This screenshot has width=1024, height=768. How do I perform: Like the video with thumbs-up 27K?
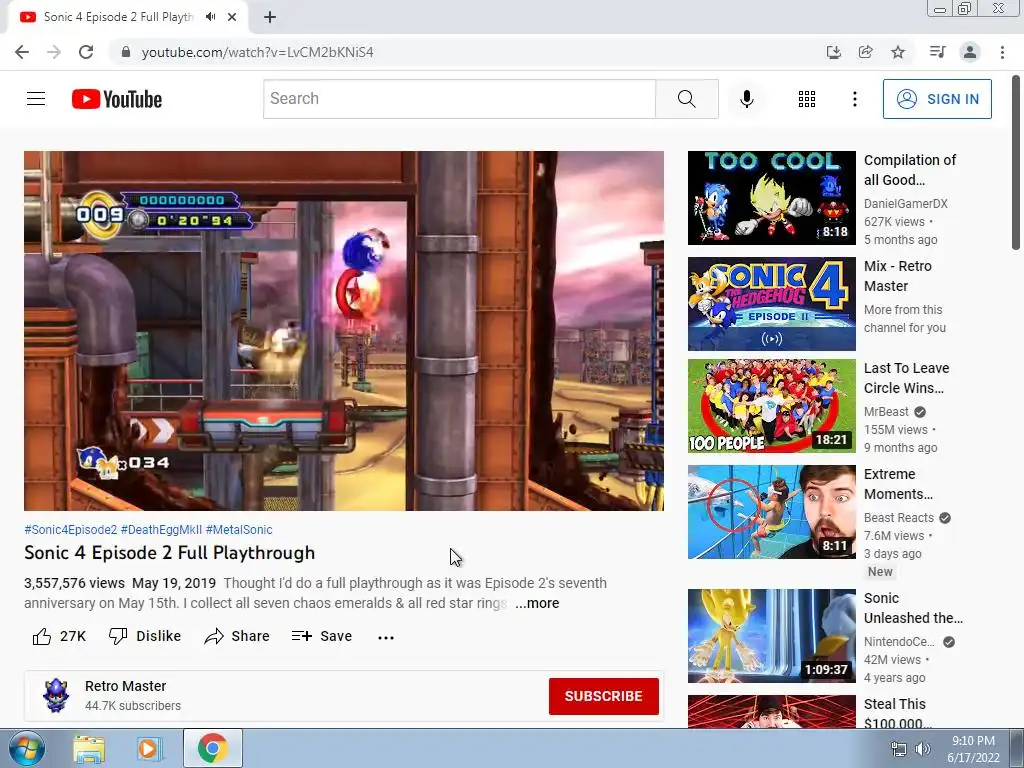coord(59,636)
